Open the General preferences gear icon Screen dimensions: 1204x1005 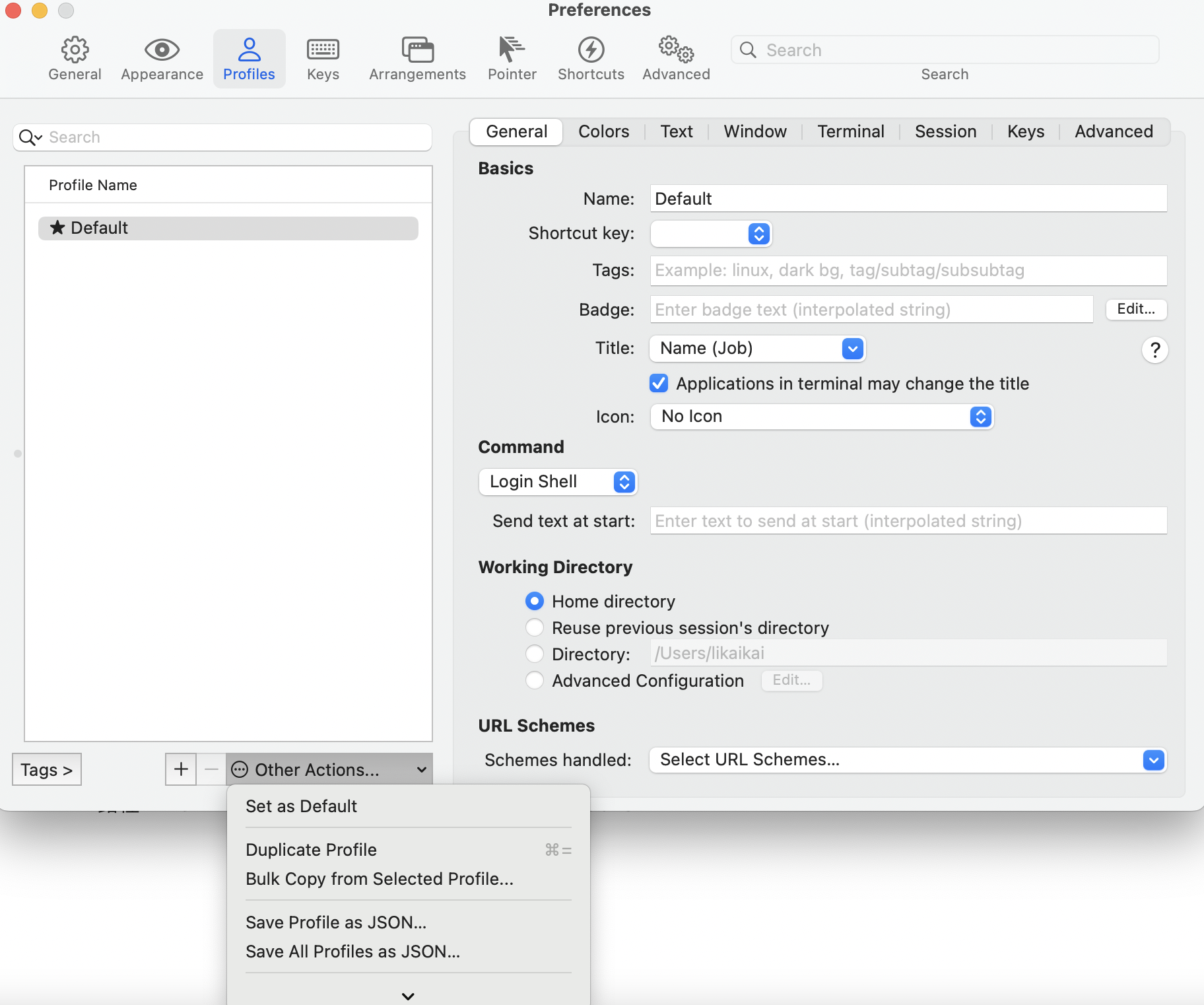[x=75, y=50]
